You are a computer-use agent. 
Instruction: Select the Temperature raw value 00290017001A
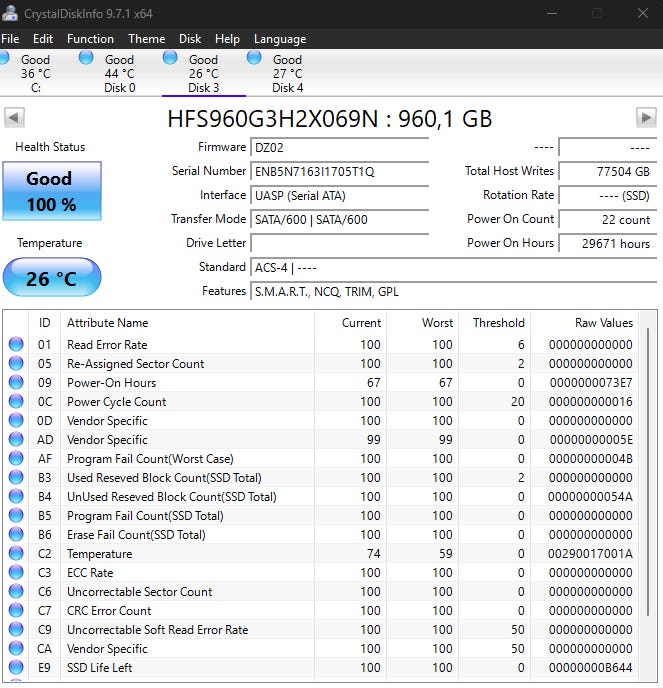coord(590,554)
